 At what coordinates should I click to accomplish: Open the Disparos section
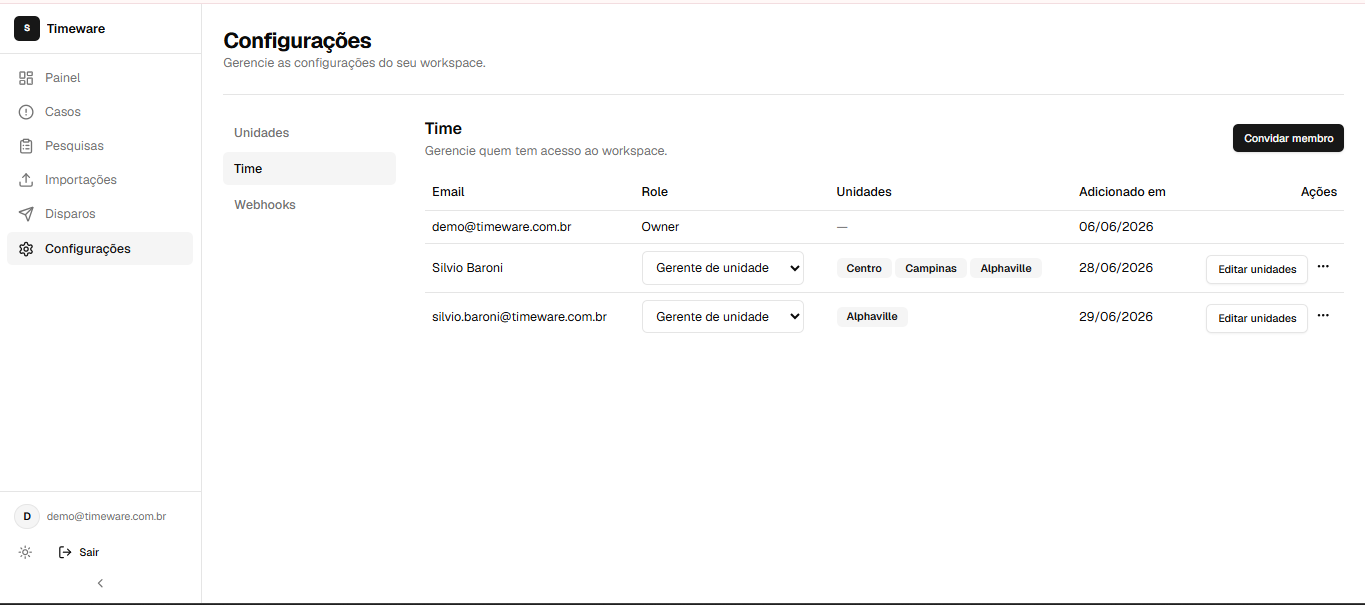100,214
